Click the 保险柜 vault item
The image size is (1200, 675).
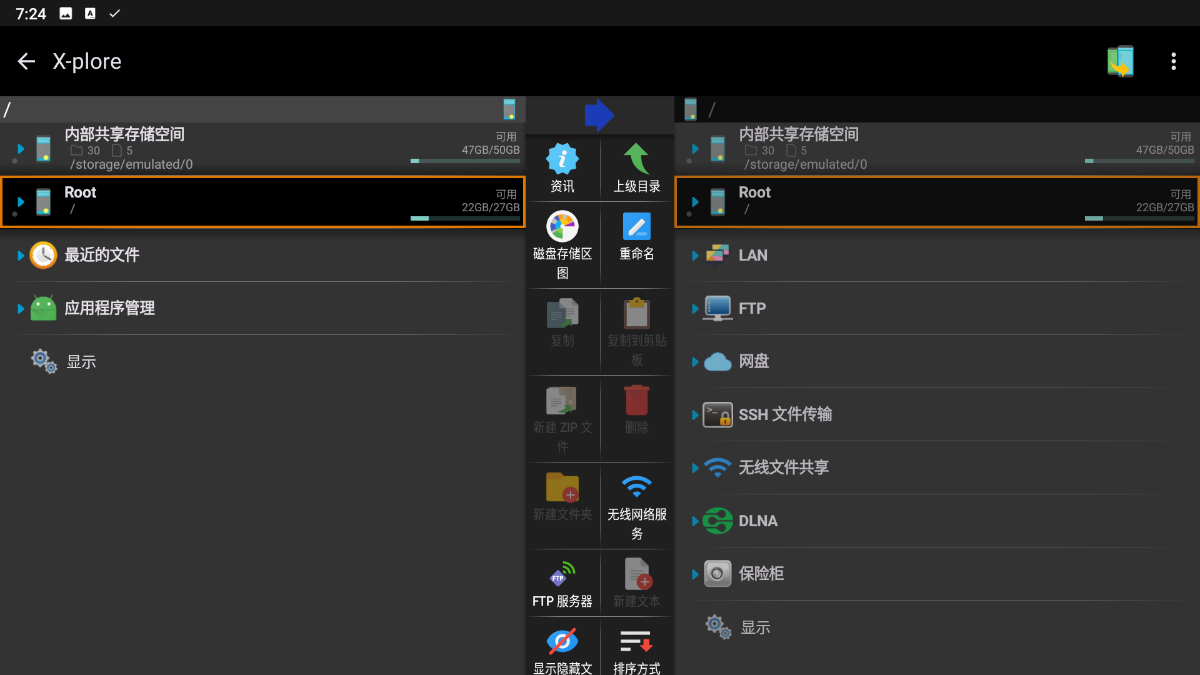(x=760, y=574)
